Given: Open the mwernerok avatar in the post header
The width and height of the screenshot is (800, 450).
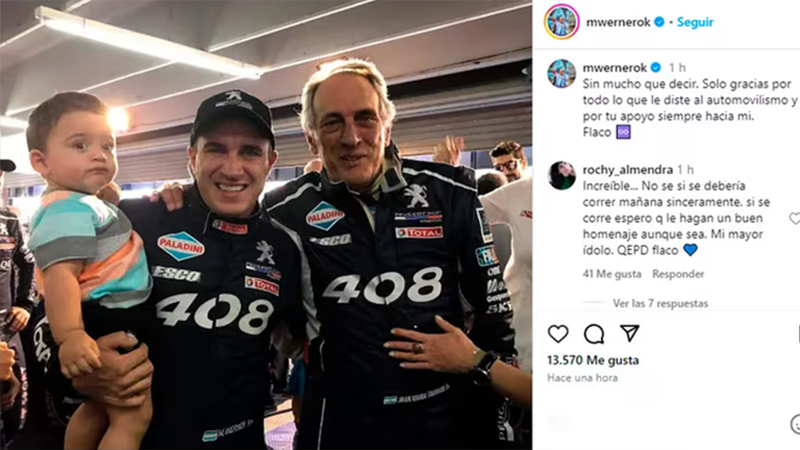Looking at the screenshot, I should (x=562, y=21).
